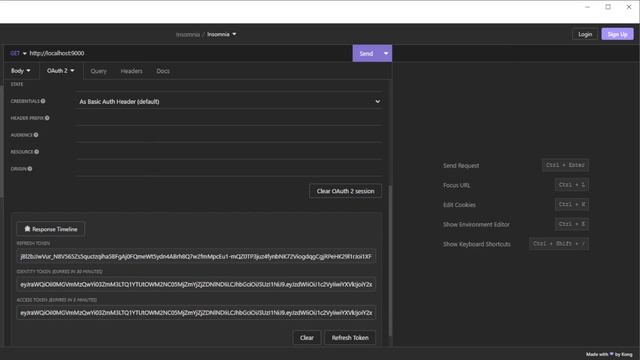Viewport: 640px width, 360px height.
Task: Click the Ctrl + E shortcut hint
Action: point(571,224)
